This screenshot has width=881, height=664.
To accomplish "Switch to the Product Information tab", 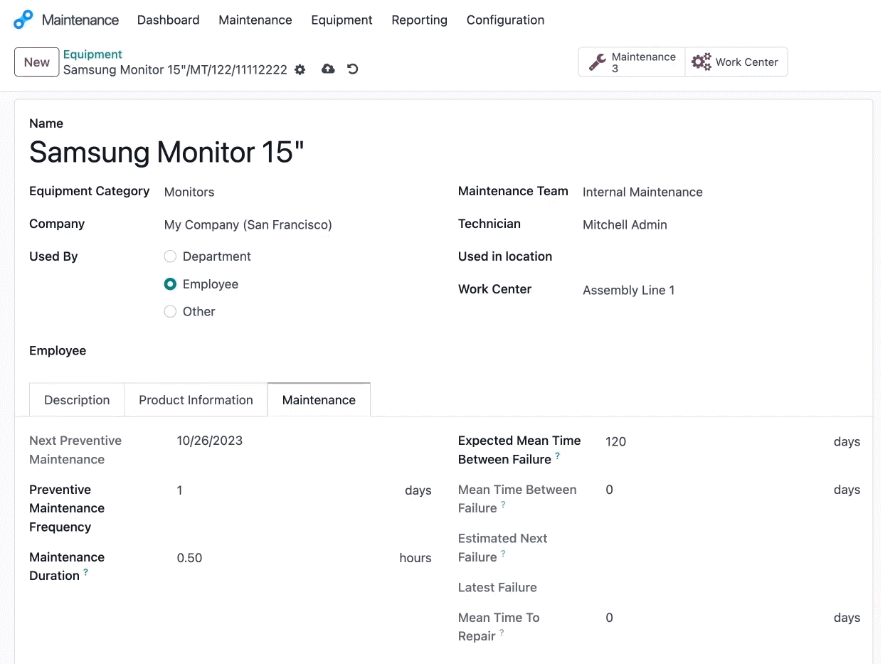I will click(196, 400).
